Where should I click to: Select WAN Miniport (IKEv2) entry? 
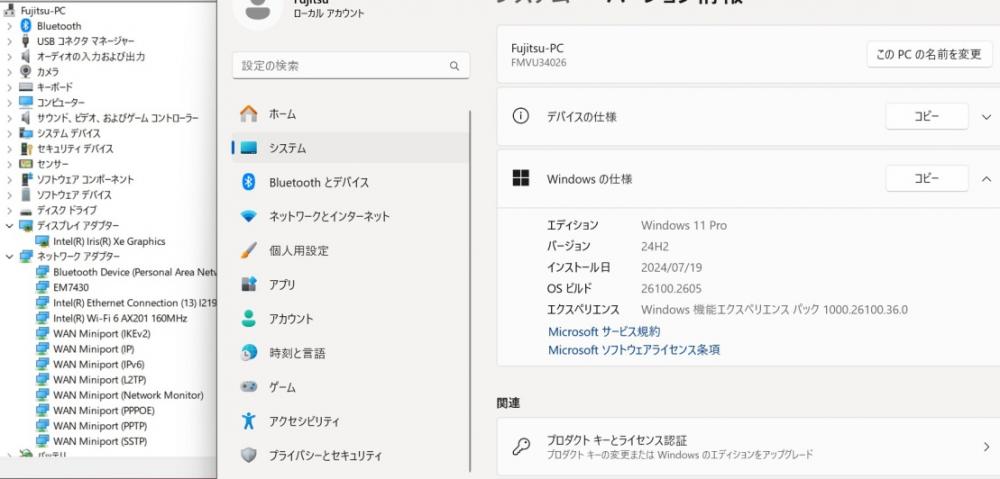pos(102,333)
